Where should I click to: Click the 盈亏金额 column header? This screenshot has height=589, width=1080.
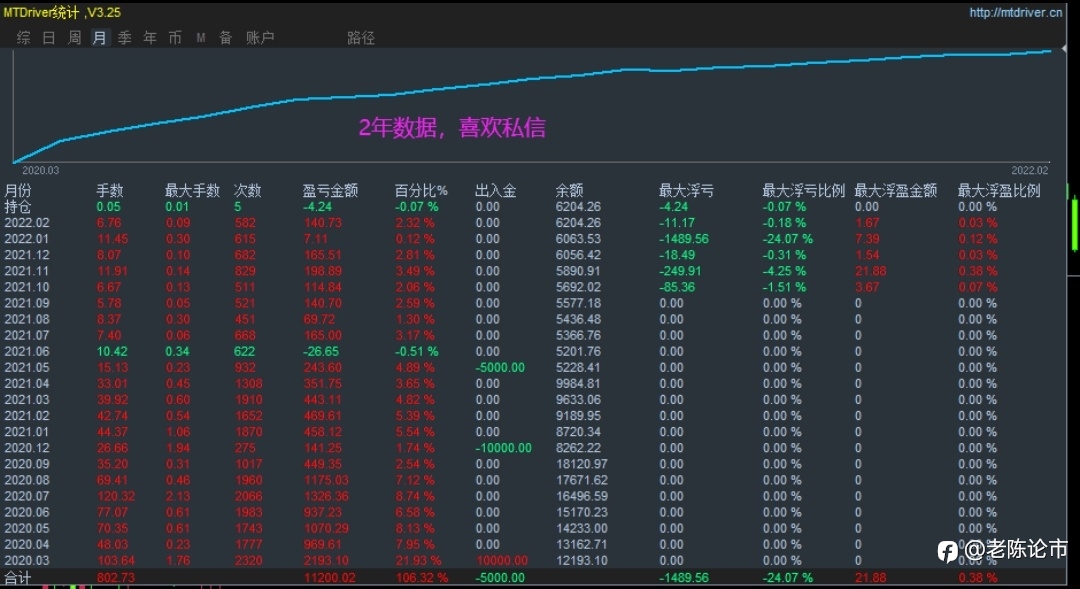[330, 191]
